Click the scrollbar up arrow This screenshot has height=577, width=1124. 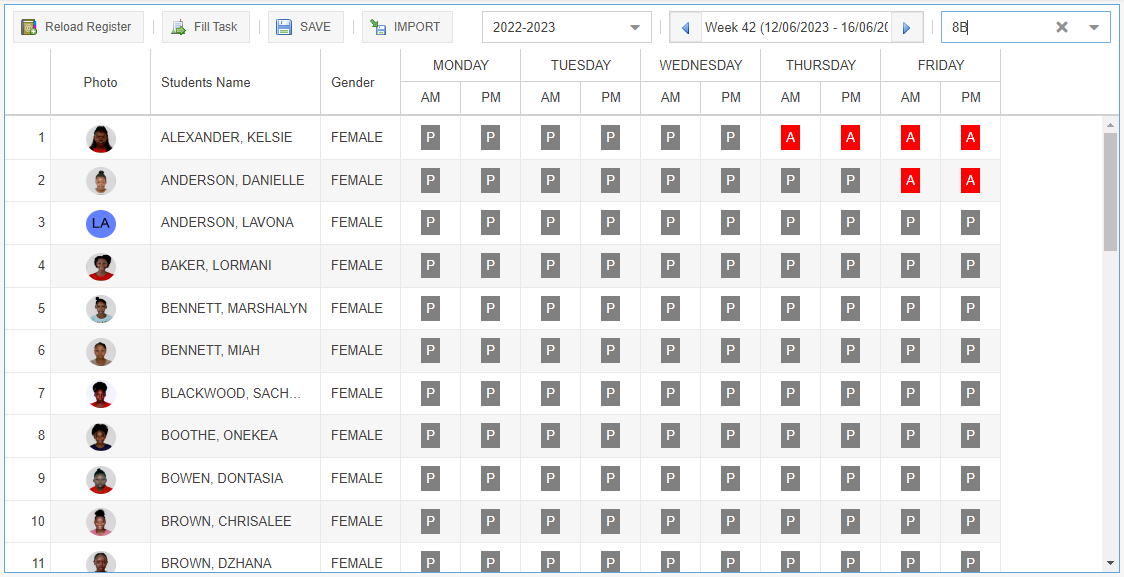pos(1110,125)
